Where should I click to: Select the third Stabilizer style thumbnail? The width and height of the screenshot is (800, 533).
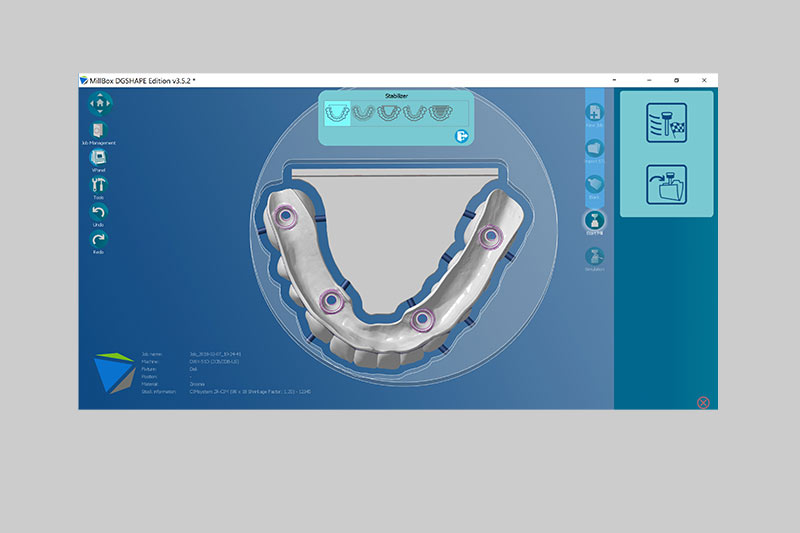tap(389, 113)
